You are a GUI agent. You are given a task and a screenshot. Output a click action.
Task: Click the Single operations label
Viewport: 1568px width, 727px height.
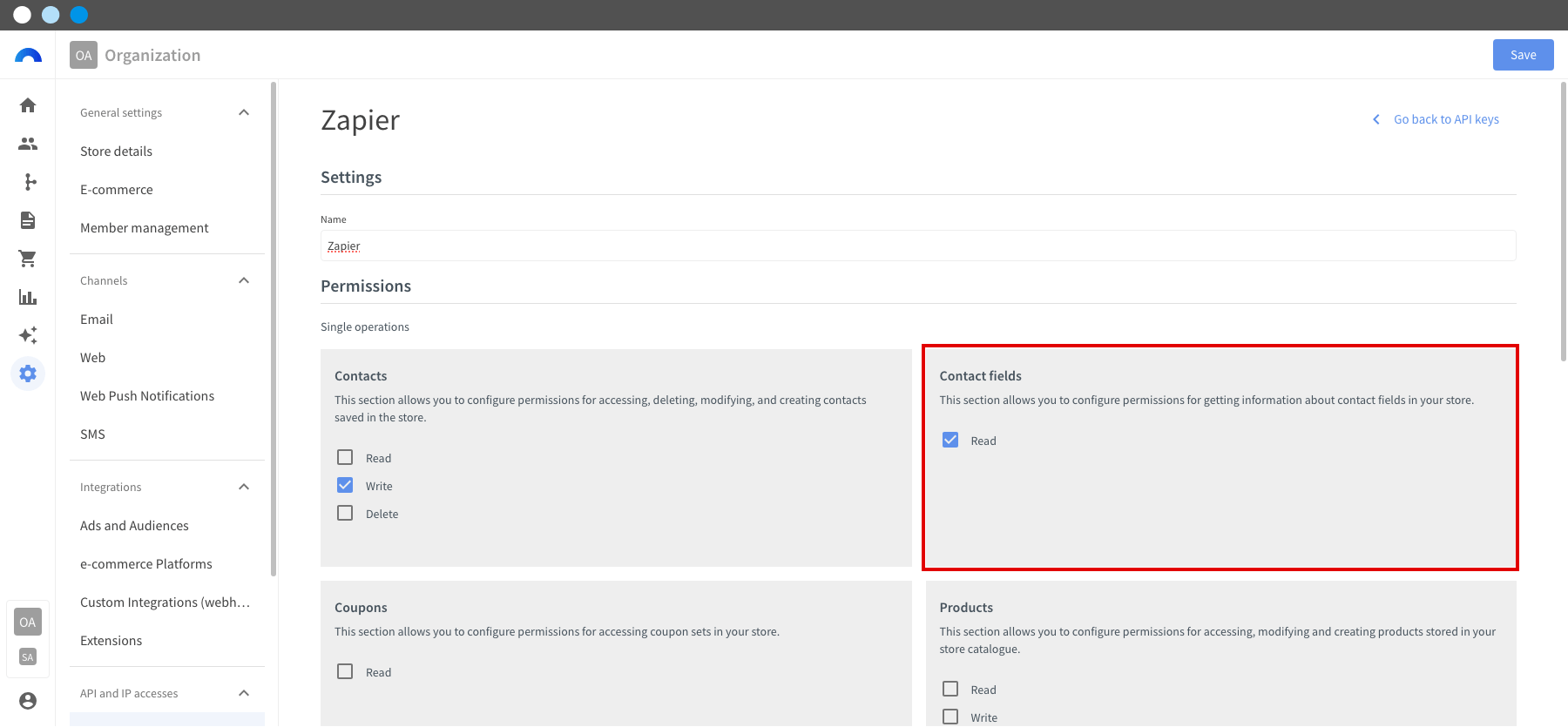click(x=364, y=327)
